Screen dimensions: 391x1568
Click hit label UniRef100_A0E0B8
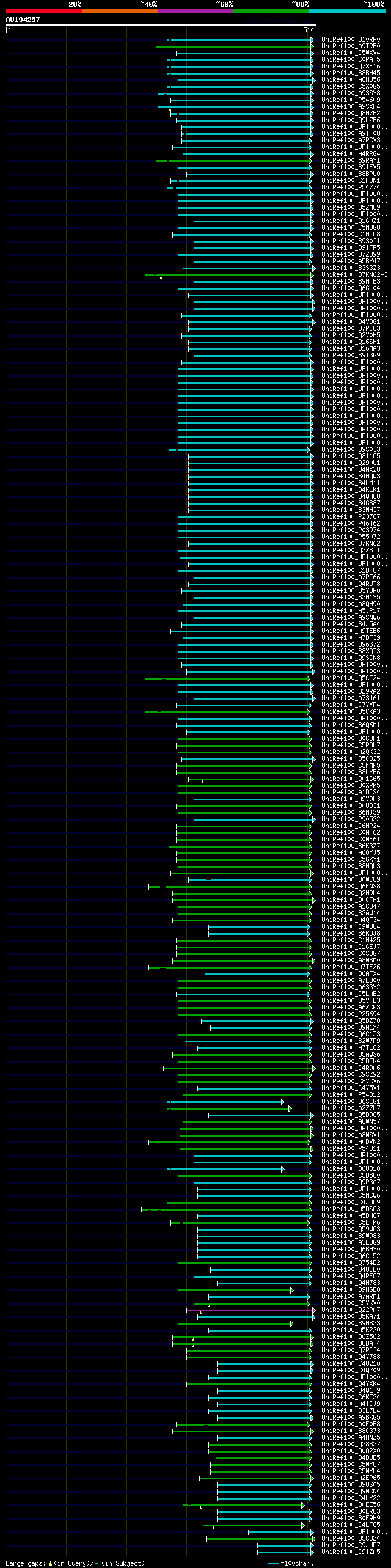pyautogui.click(x=351, y=1424)
